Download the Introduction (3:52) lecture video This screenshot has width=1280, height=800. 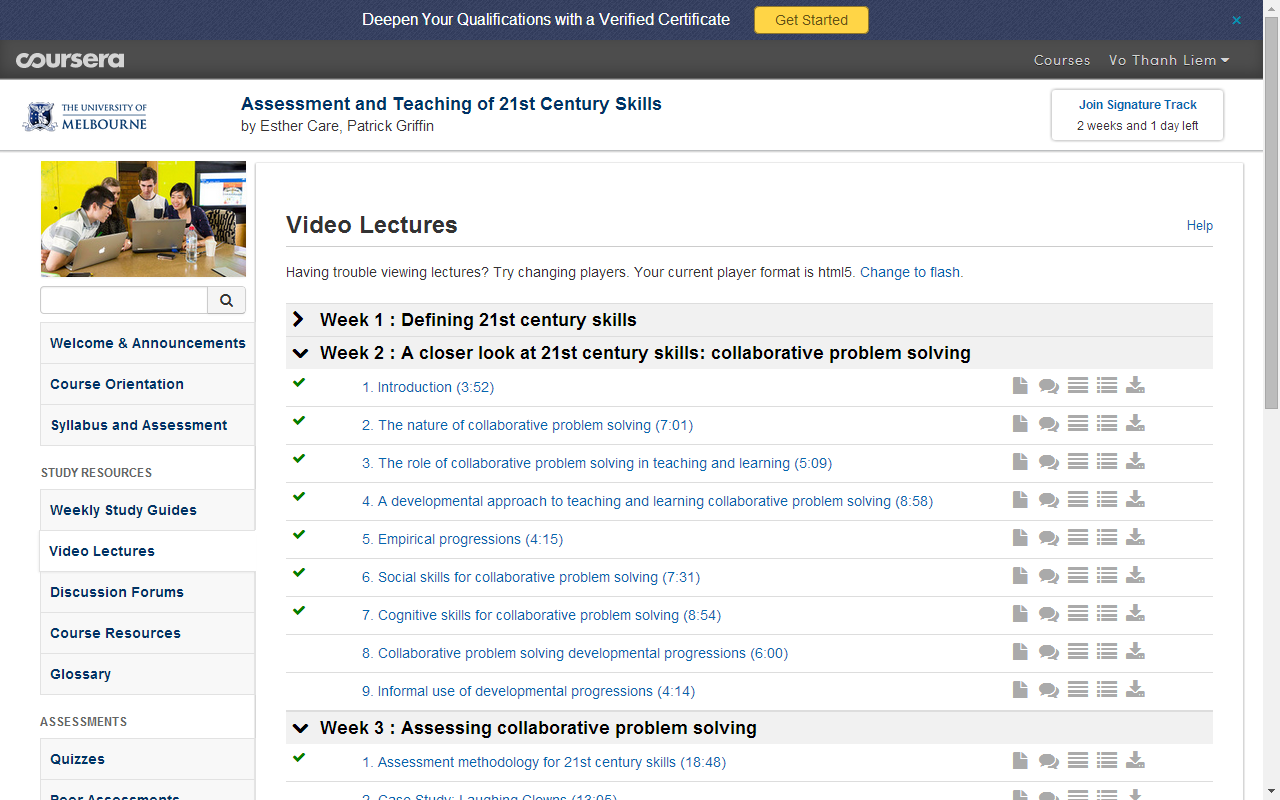point(1135,386)
